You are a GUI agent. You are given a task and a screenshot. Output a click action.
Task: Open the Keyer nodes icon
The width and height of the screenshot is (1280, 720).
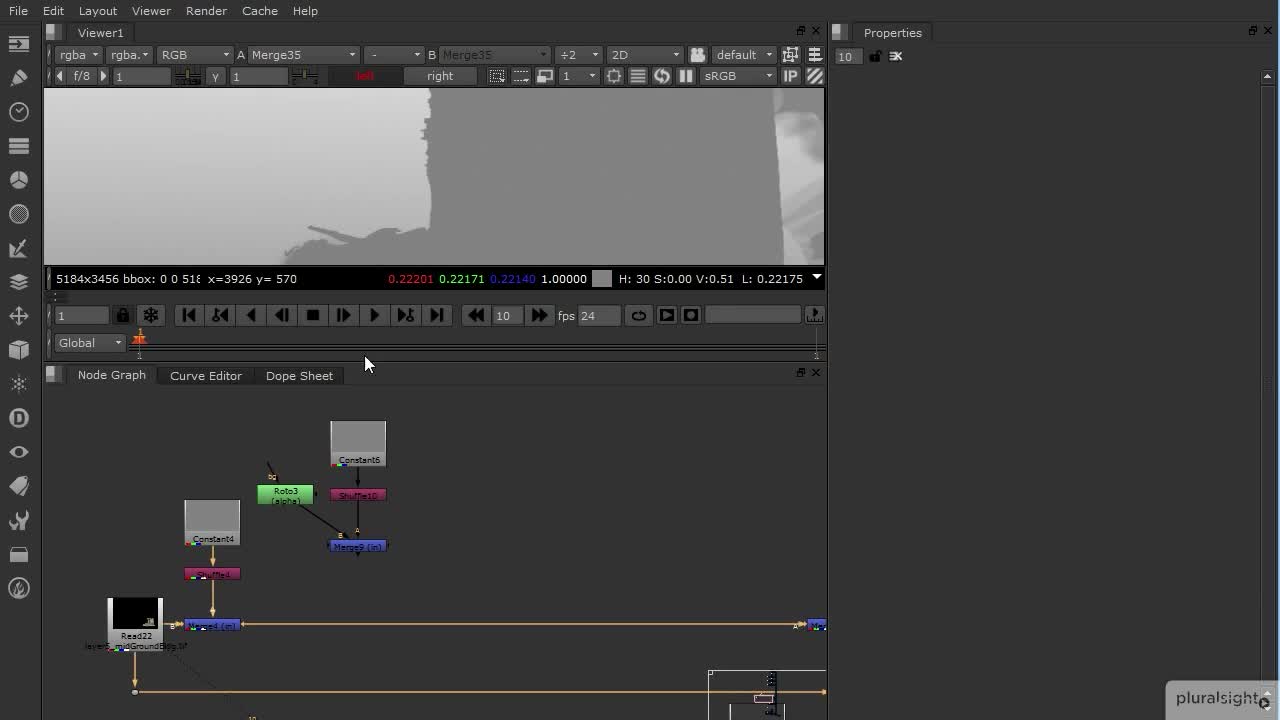point(19,248)
